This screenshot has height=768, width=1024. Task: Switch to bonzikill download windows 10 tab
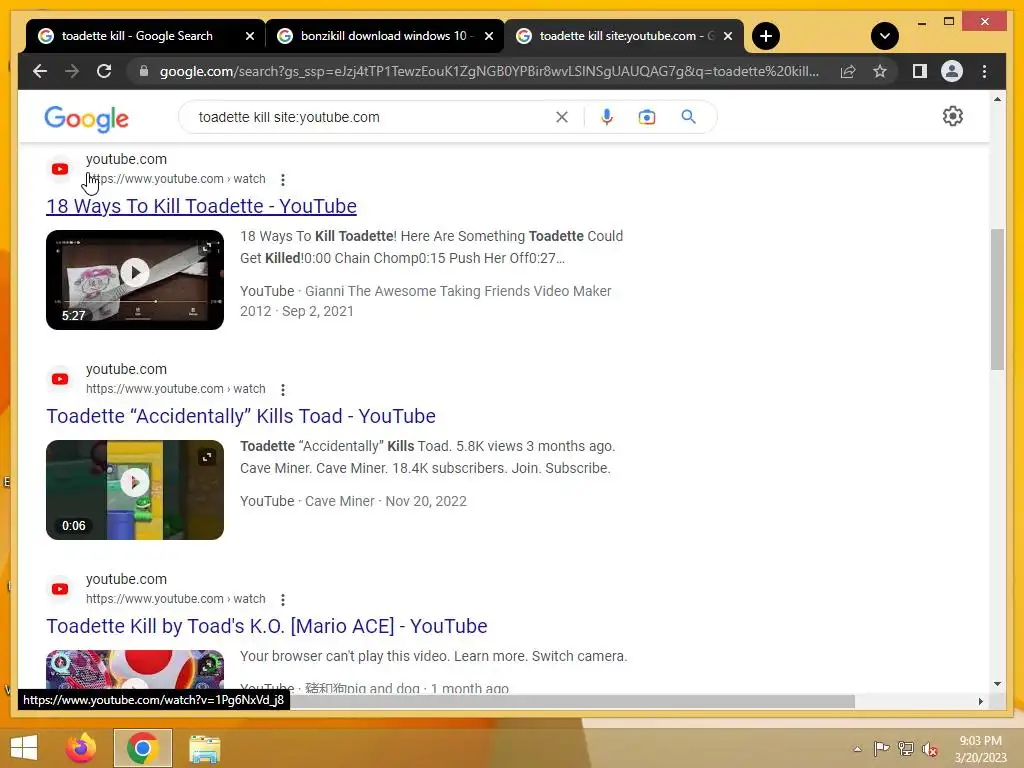tap(384, 36)
